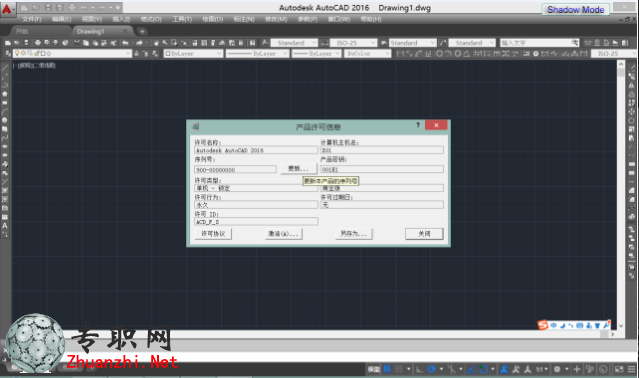Click the 关闭 button in license dialog
This screenshot has height=378, width=639.
click(x=424, y=234)
